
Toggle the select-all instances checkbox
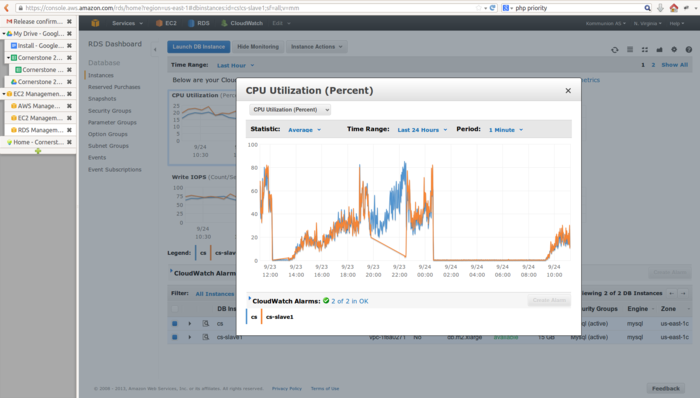click(x=175, y=309)
